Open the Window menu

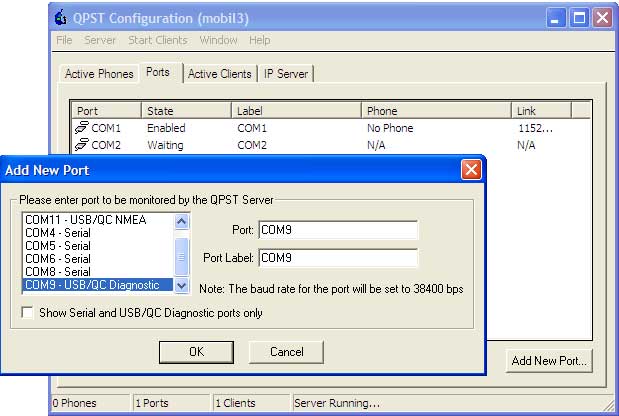[x=218, y=40]
